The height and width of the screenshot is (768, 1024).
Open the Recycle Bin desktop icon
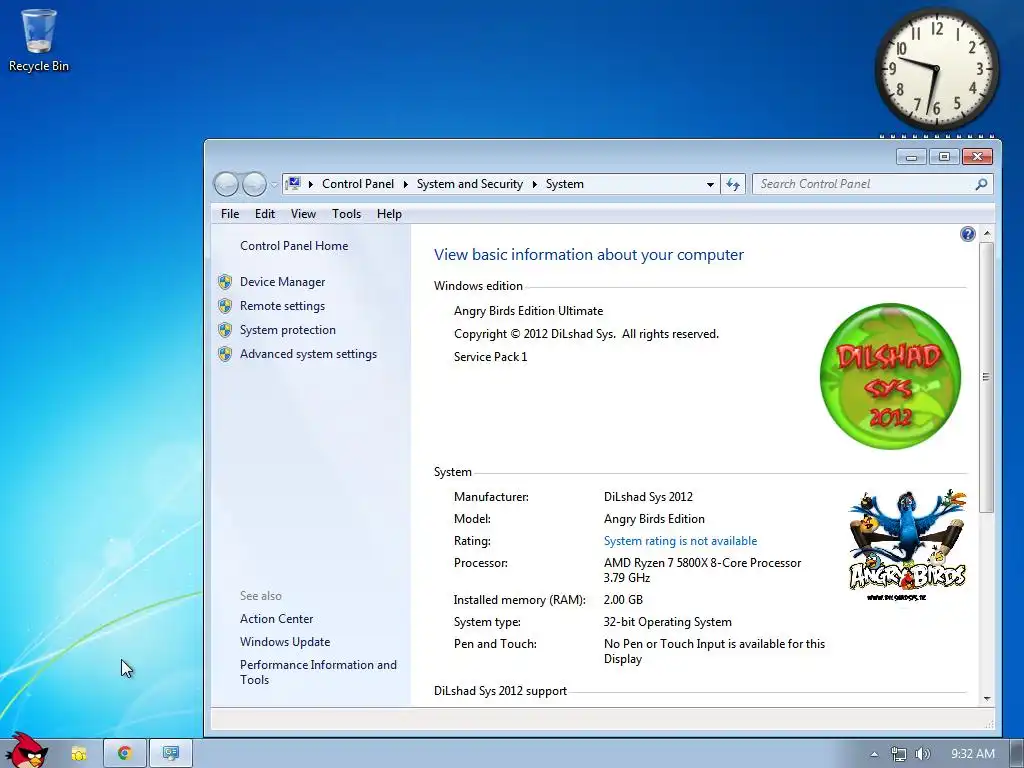[x=39, y=40]
